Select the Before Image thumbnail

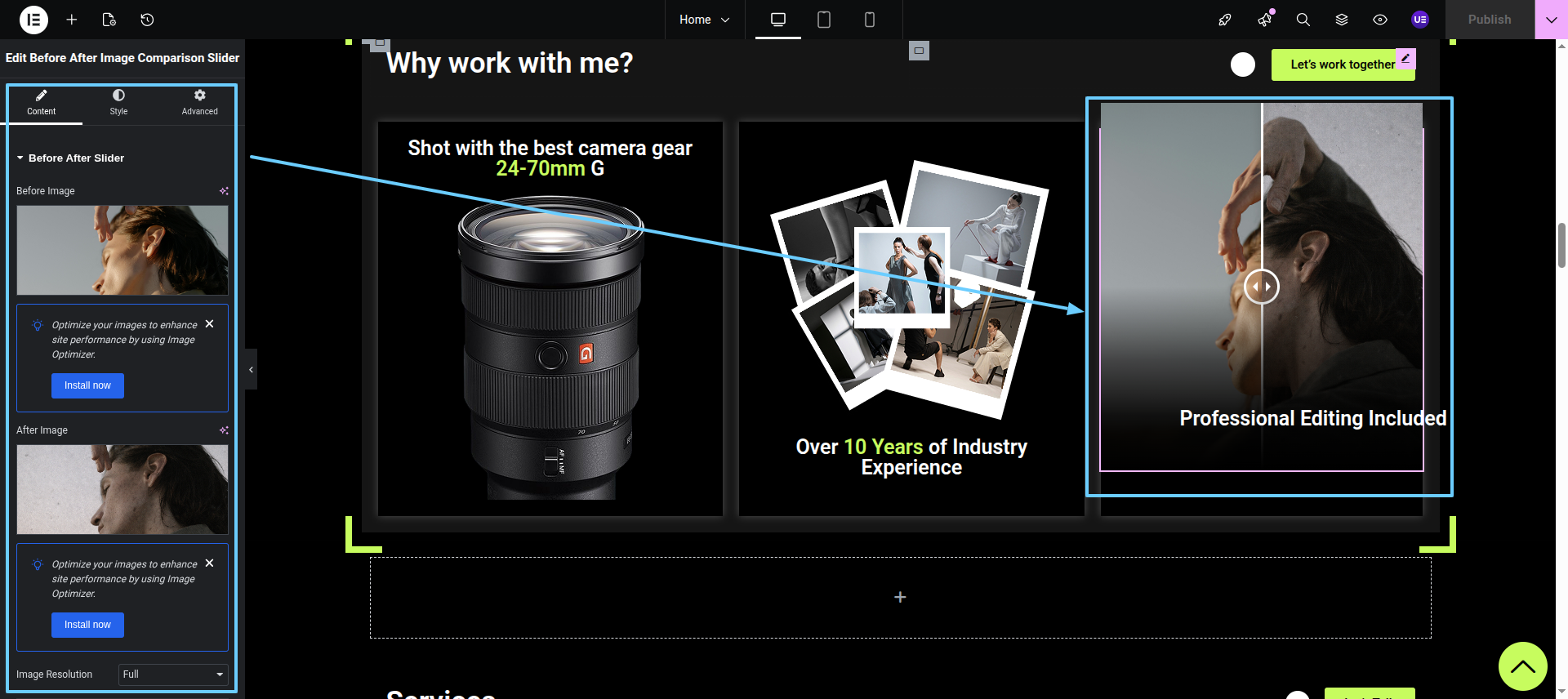point(122,250)
